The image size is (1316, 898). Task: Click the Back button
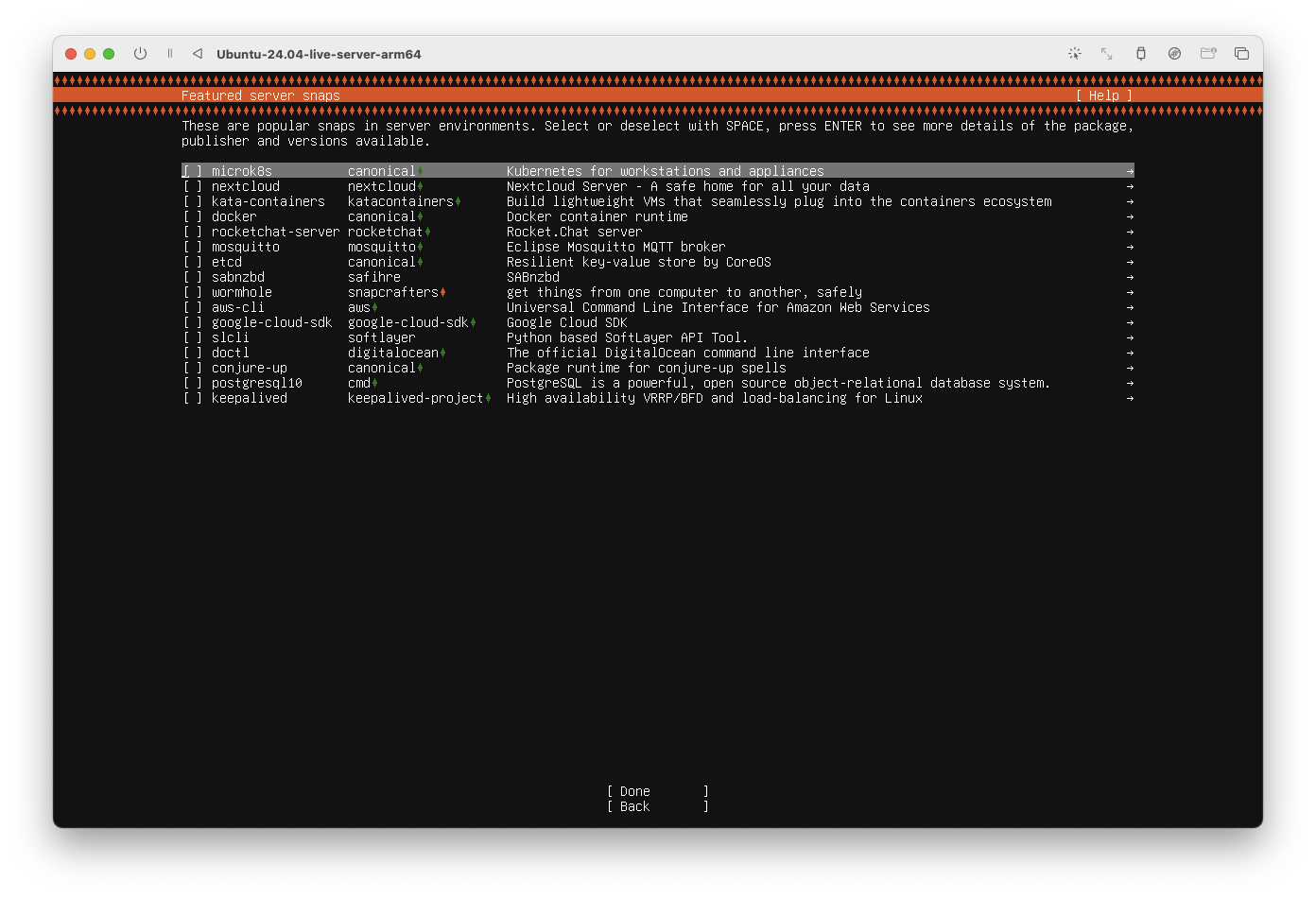coord(658,806)
